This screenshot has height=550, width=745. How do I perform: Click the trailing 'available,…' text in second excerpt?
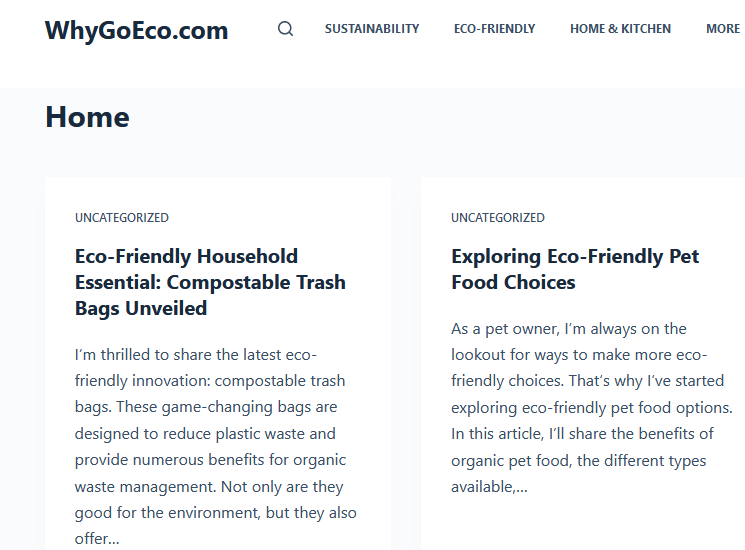click(x=489, y=487)
